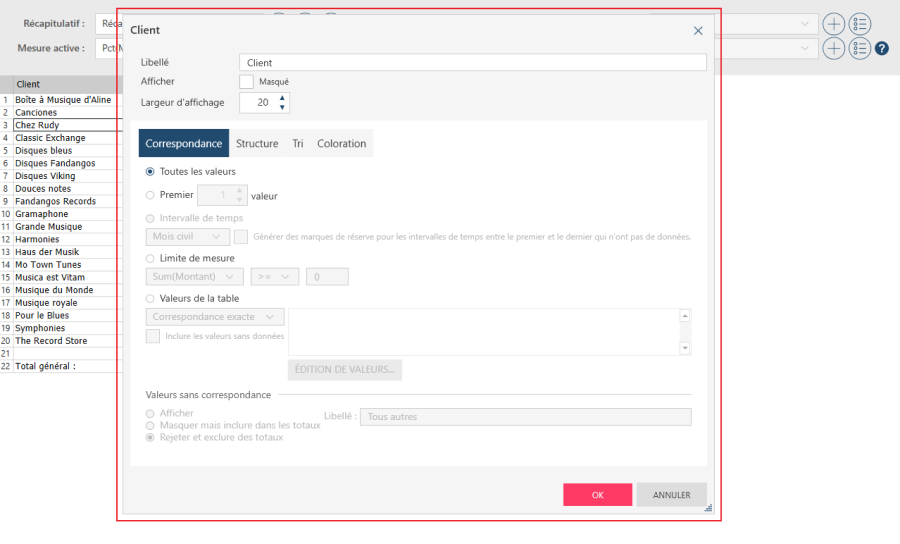
Task: Open the Correspondance exacte dropdown
Action: tap(215, 317)
